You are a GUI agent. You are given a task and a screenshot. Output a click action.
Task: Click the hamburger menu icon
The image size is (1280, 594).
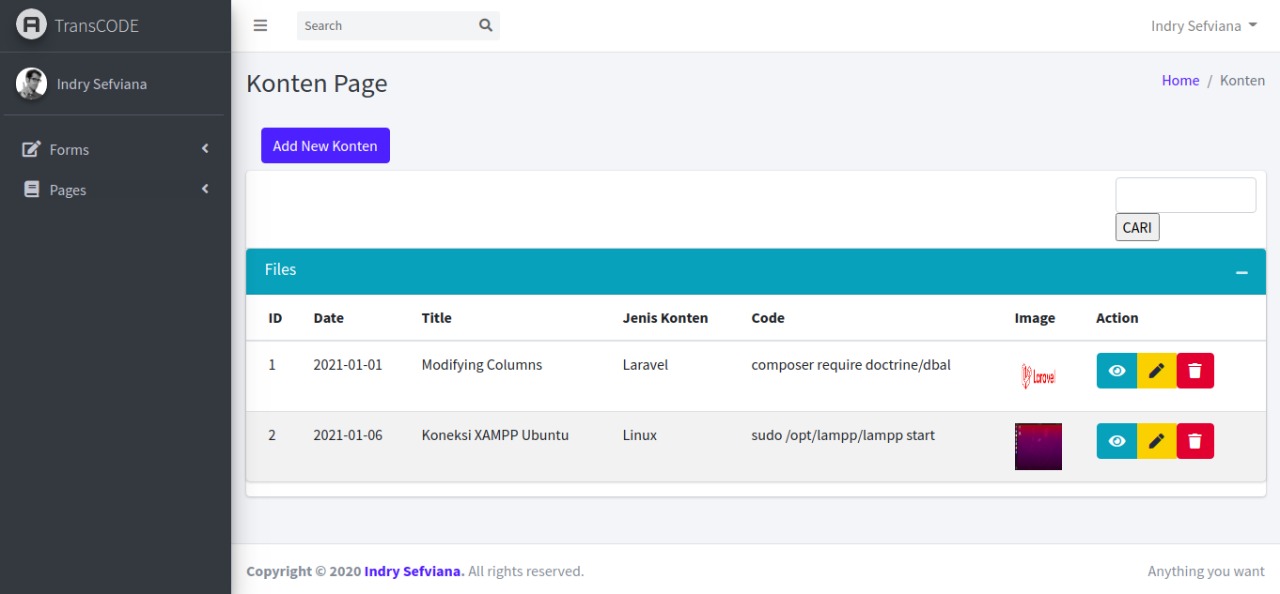point(260,25)
